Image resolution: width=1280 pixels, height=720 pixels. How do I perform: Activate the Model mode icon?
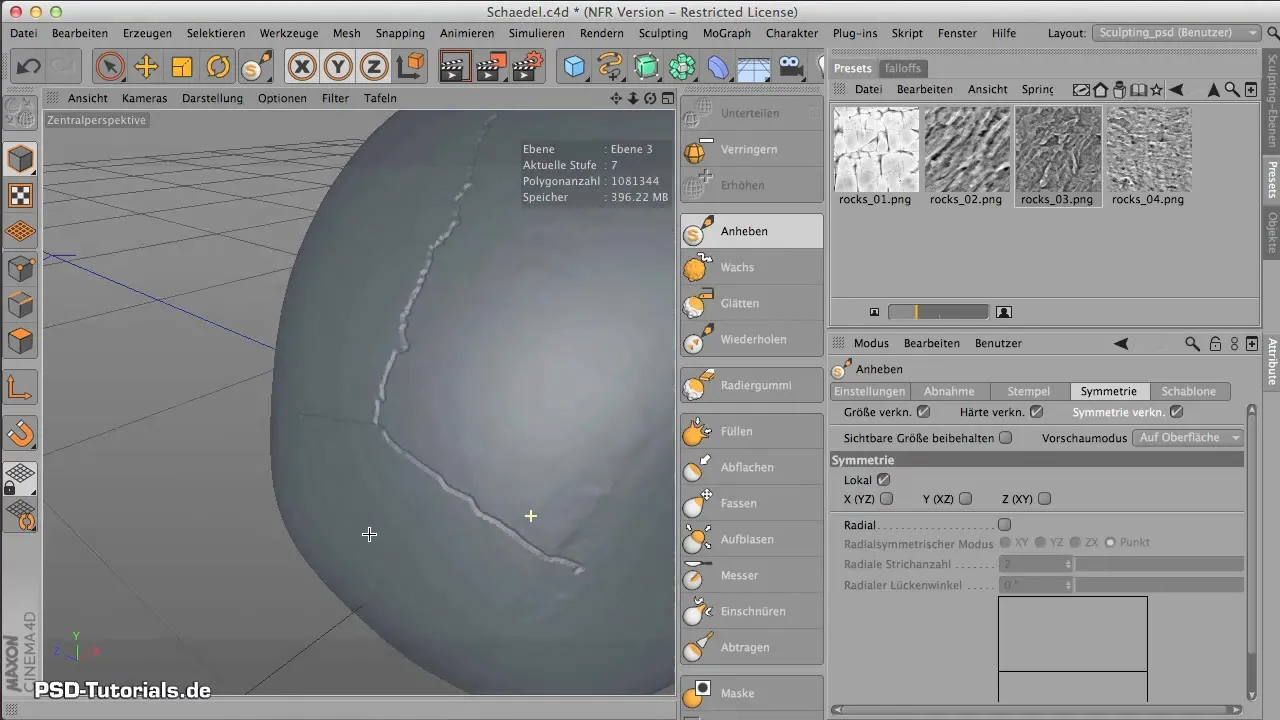pyautogui.click(x=21, y=159)
